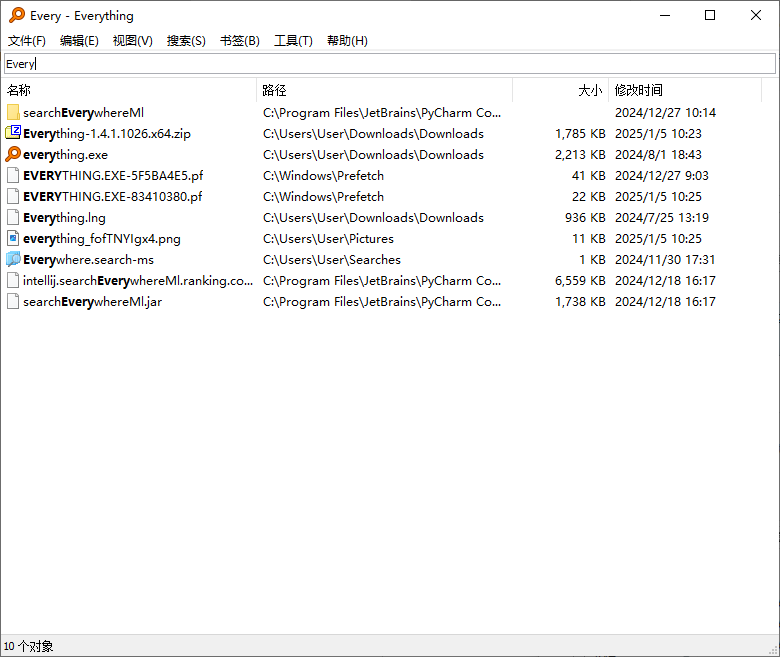Screen dimensions: 780x657
Task: Select the searchEverywhereMl.jar file name
Action: click(x=93, y=301)
